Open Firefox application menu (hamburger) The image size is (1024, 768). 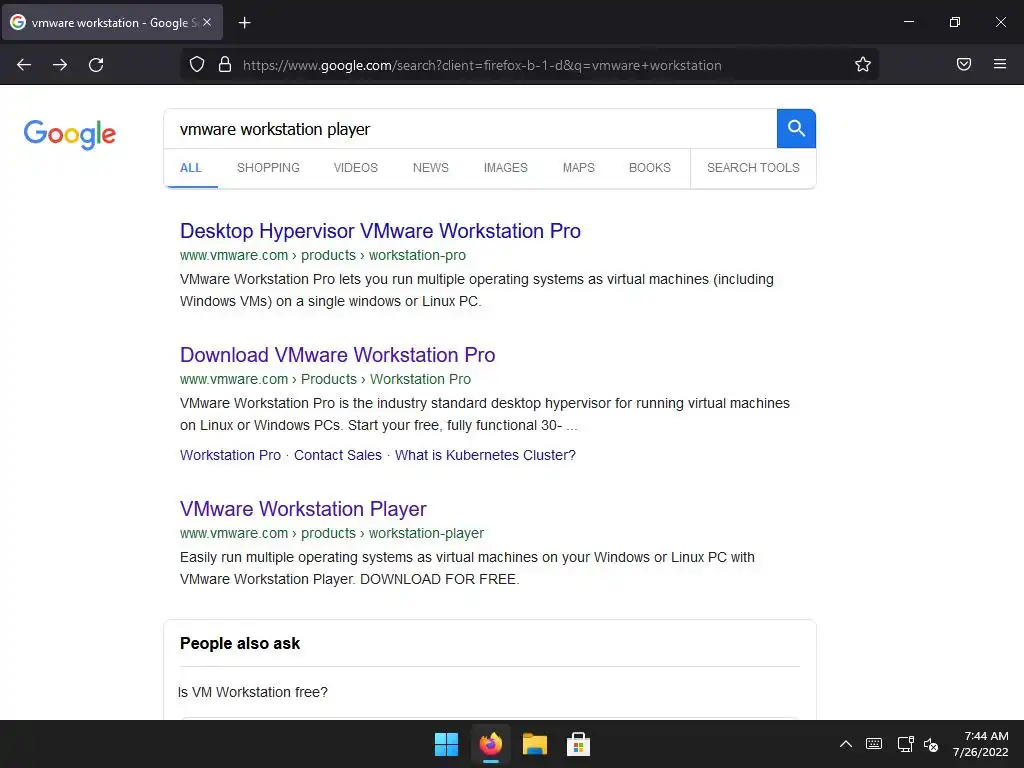[x=1000, y=64]
